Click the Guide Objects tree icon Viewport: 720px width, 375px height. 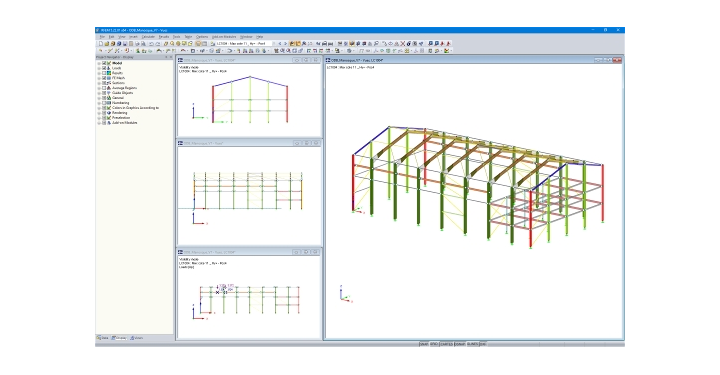point(109,93)
